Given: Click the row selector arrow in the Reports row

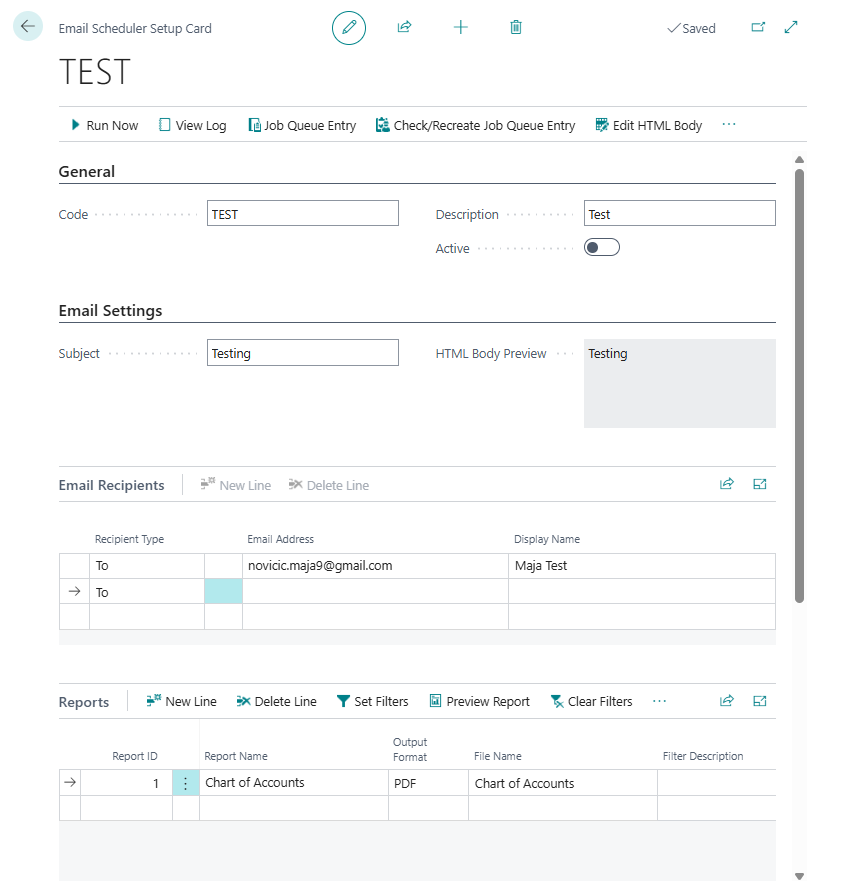Looking at the screenshot, I should tap(70, 782).
